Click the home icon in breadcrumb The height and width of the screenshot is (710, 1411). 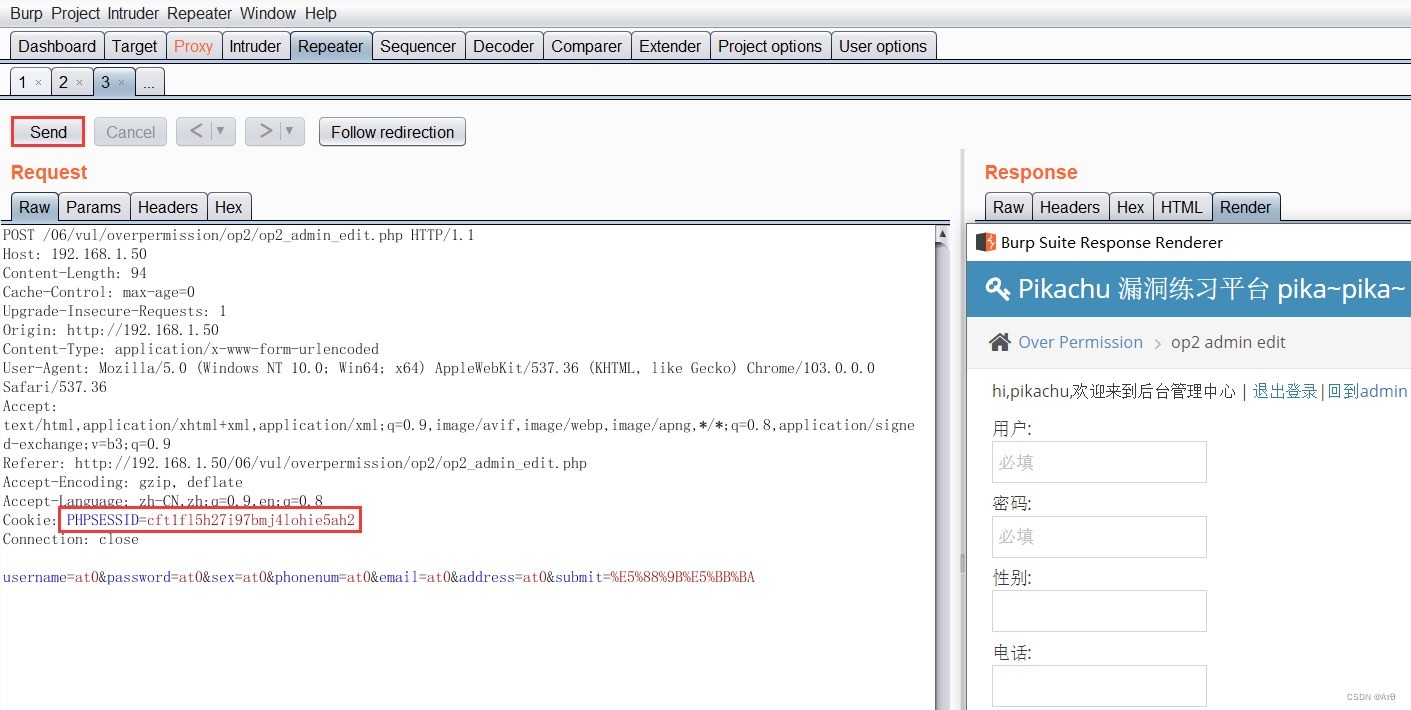pos(999,342)
